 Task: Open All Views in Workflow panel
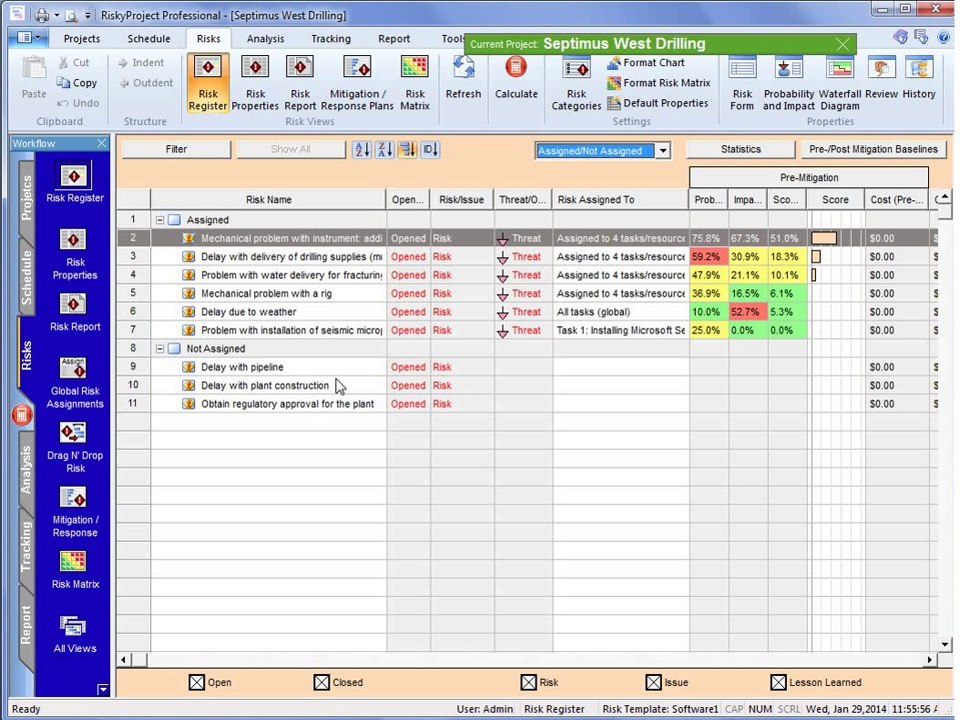[x=75, y=634]
